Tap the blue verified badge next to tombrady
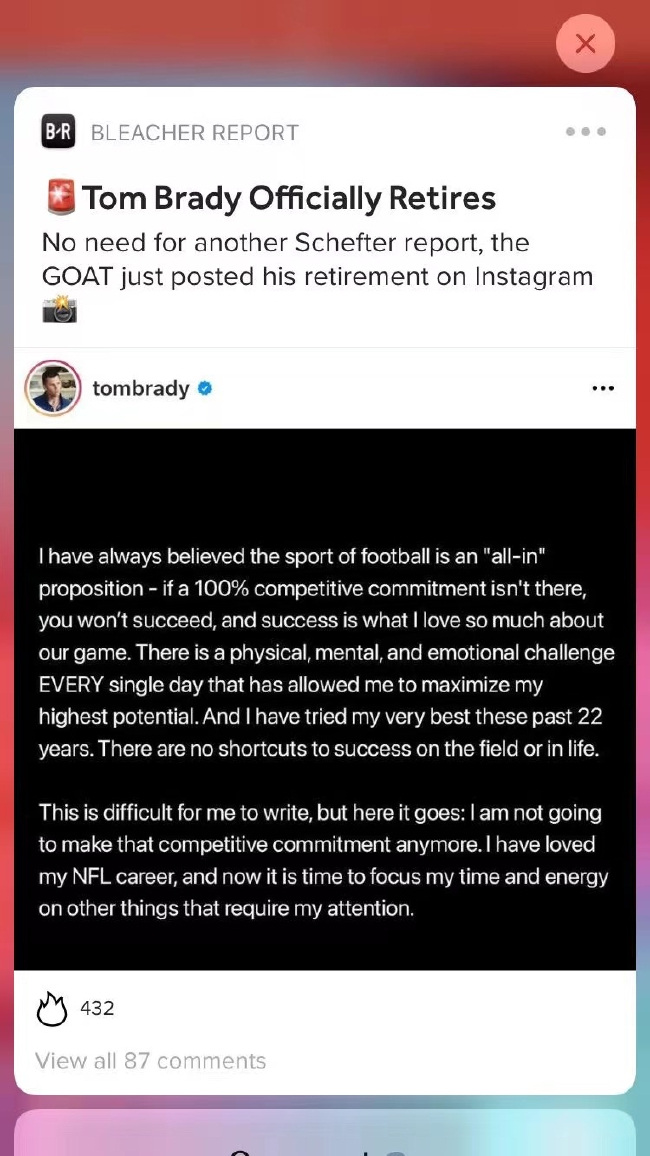 pyautogui.click(x=205, y=388)
